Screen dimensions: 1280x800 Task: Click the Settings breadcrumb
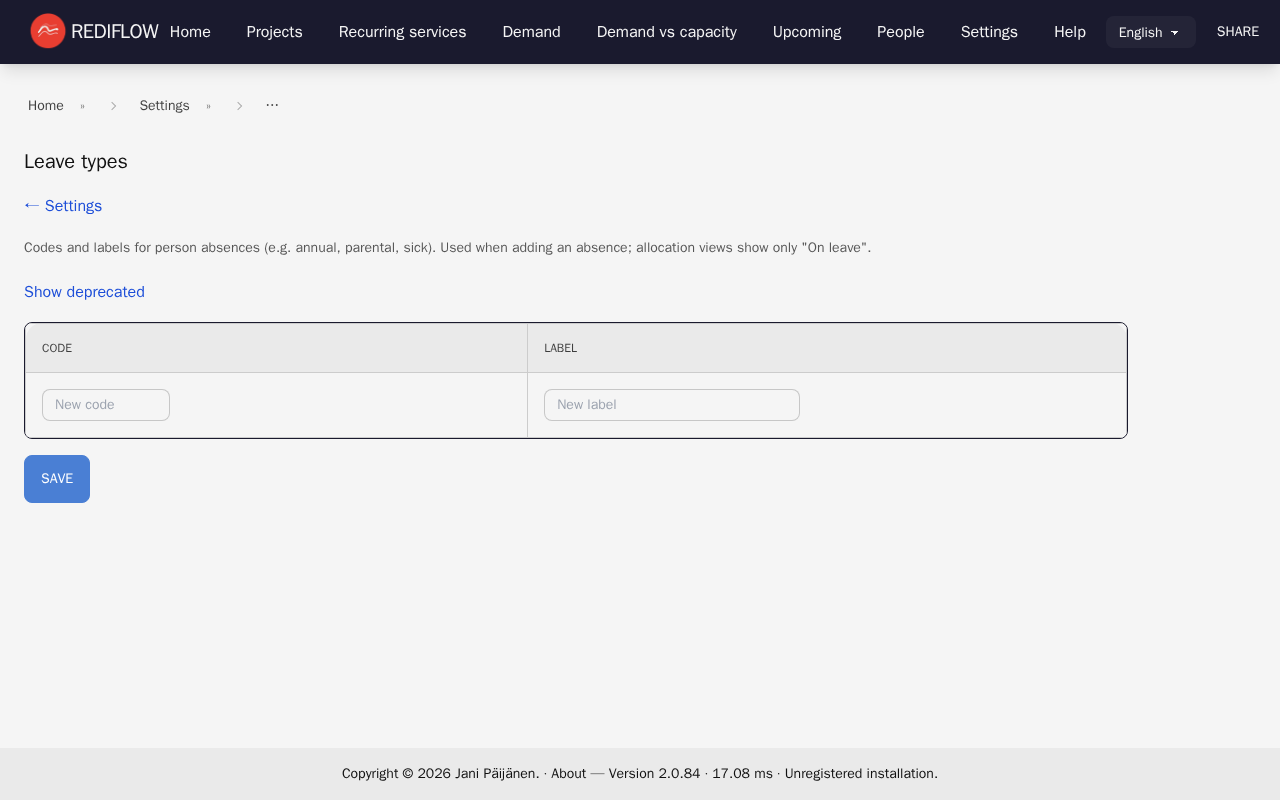164,106
